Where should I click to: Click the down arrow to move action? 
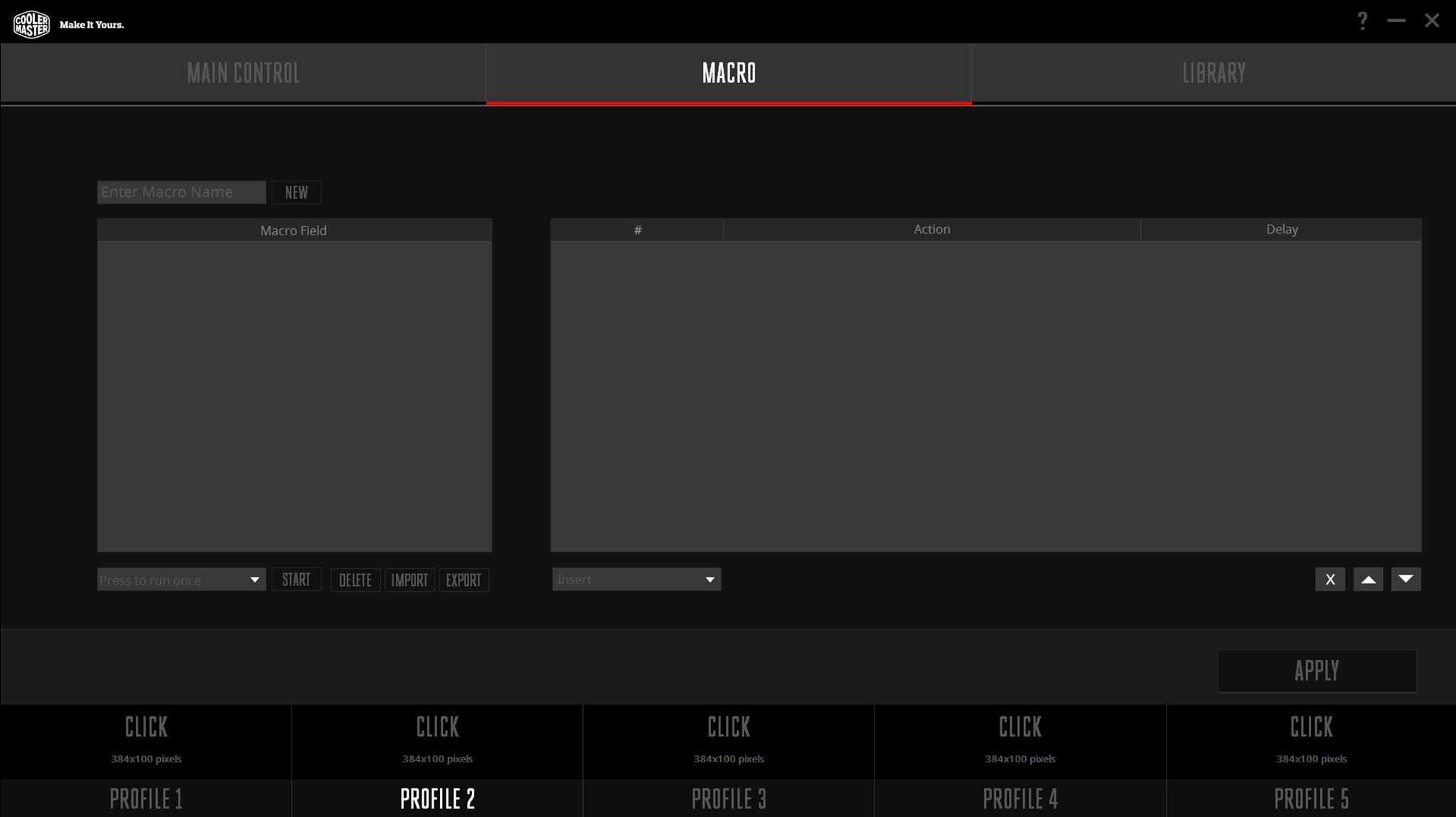pyautogui.click(x=1406, y=579)
